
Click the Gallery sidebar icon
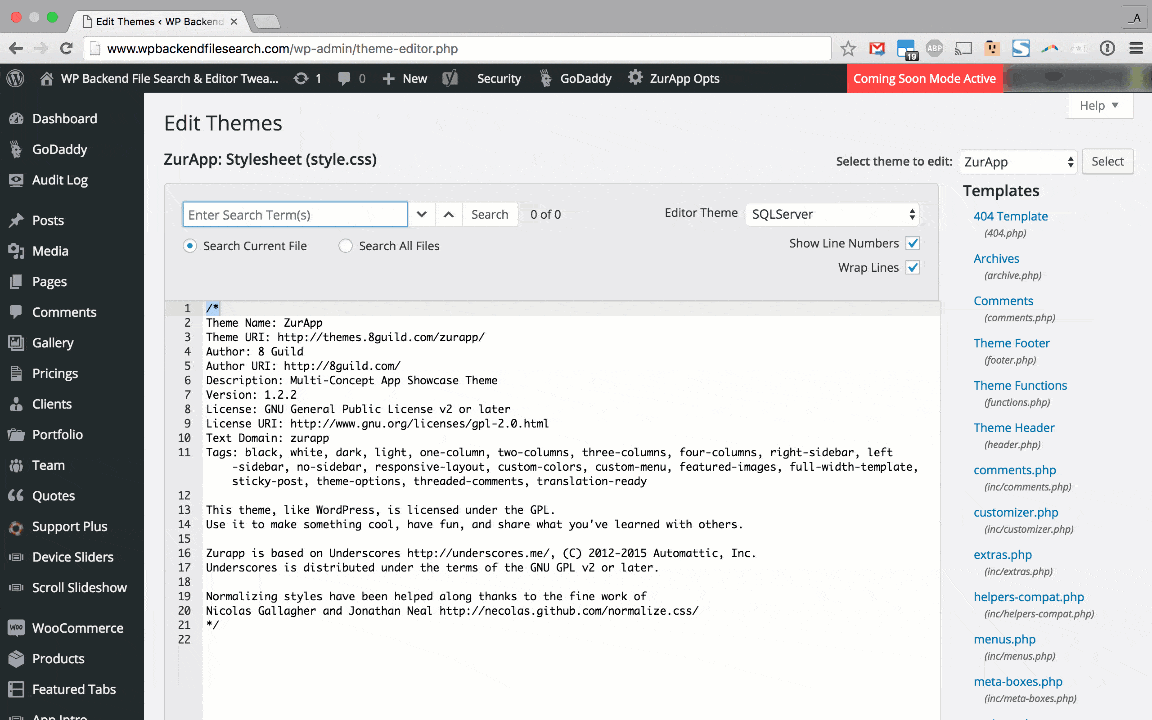coord(16,342)
